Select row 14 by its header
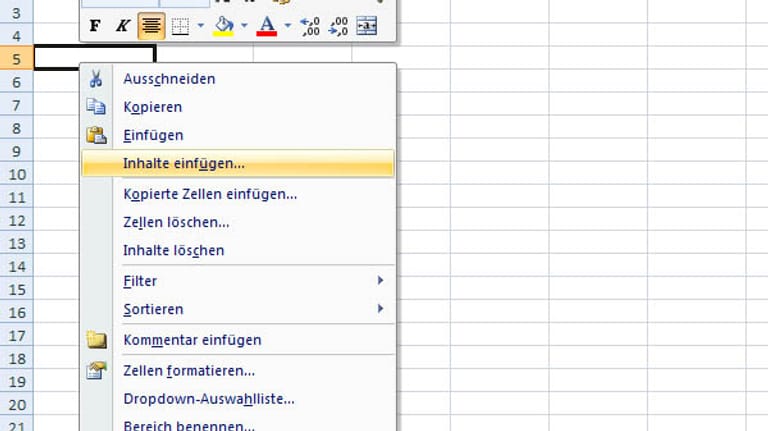The image size is (768, 431). [x=17, y=265]
